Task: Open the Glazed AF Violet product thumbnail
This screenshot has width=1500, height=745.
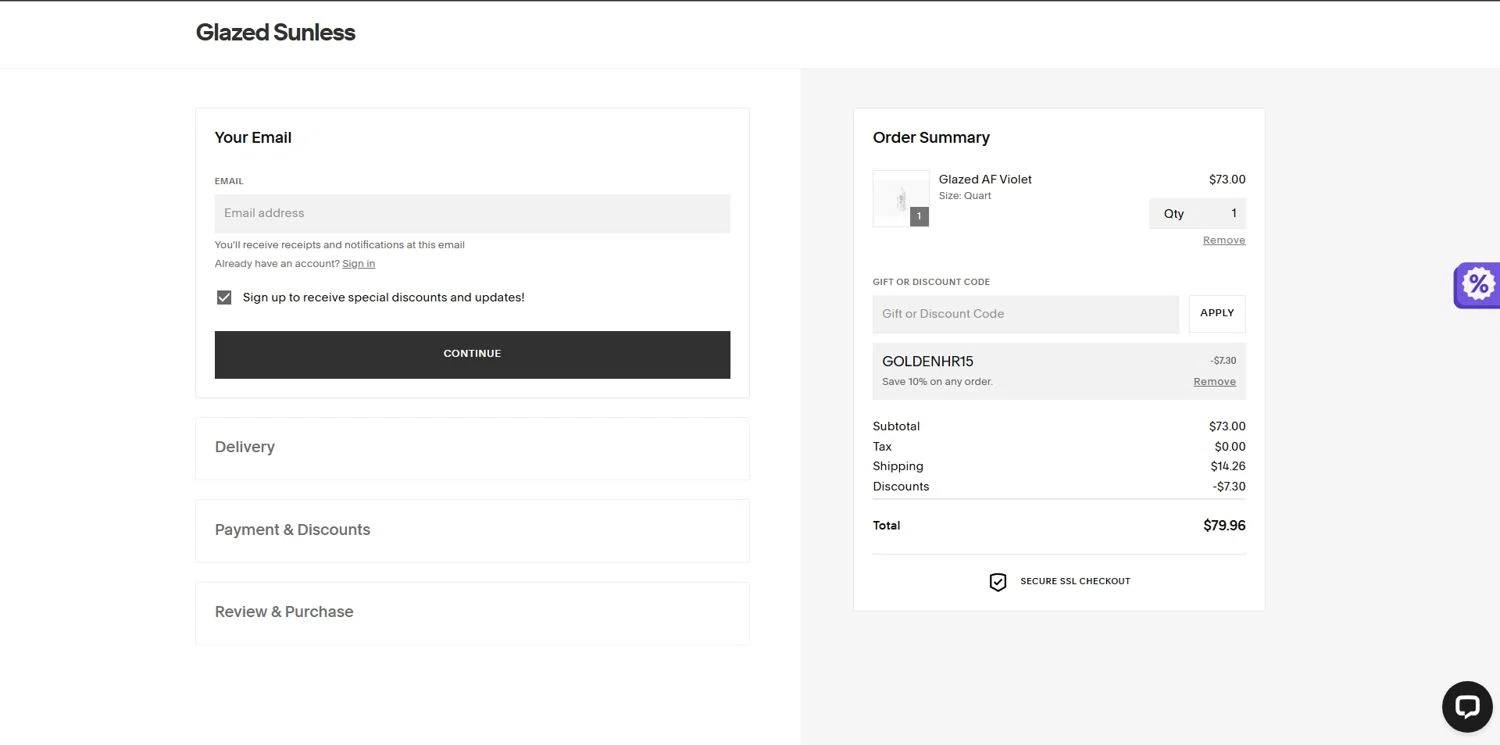Action: 901,198
